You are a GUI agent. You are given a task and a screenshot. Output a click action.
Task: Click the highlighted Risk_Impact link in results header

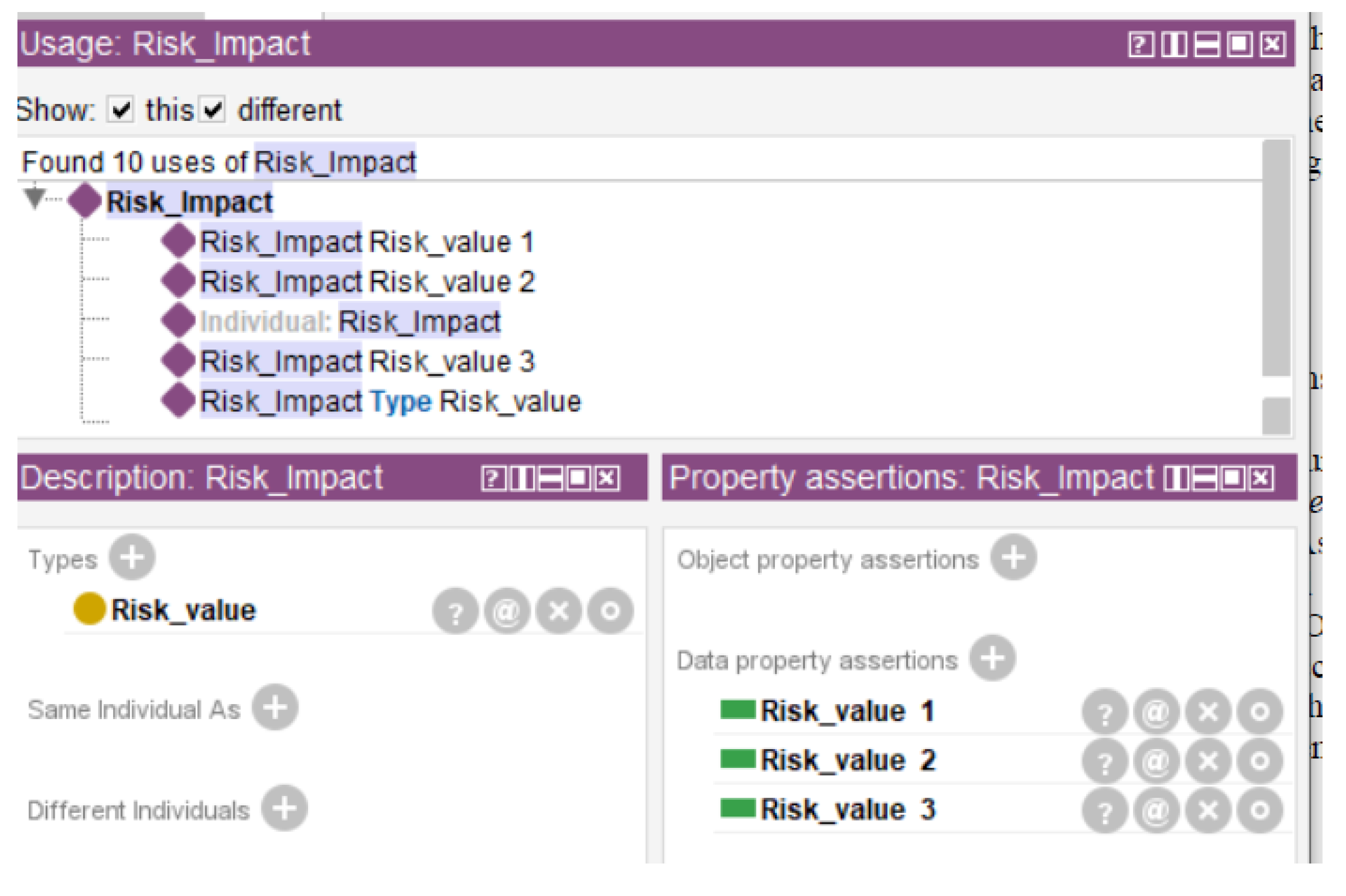click(335, 162)
